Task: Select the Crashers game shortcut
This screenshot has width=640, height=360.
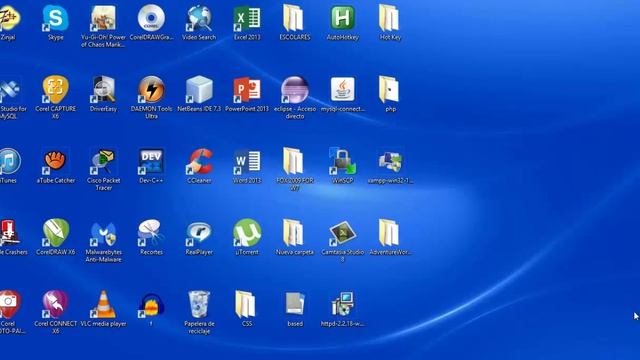Action: coord(8,233)
